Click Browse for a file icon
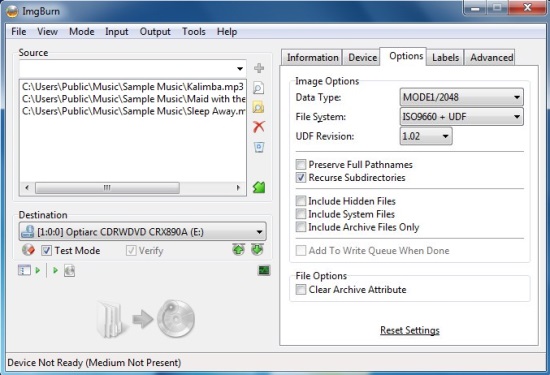 [x=259, y=88]
